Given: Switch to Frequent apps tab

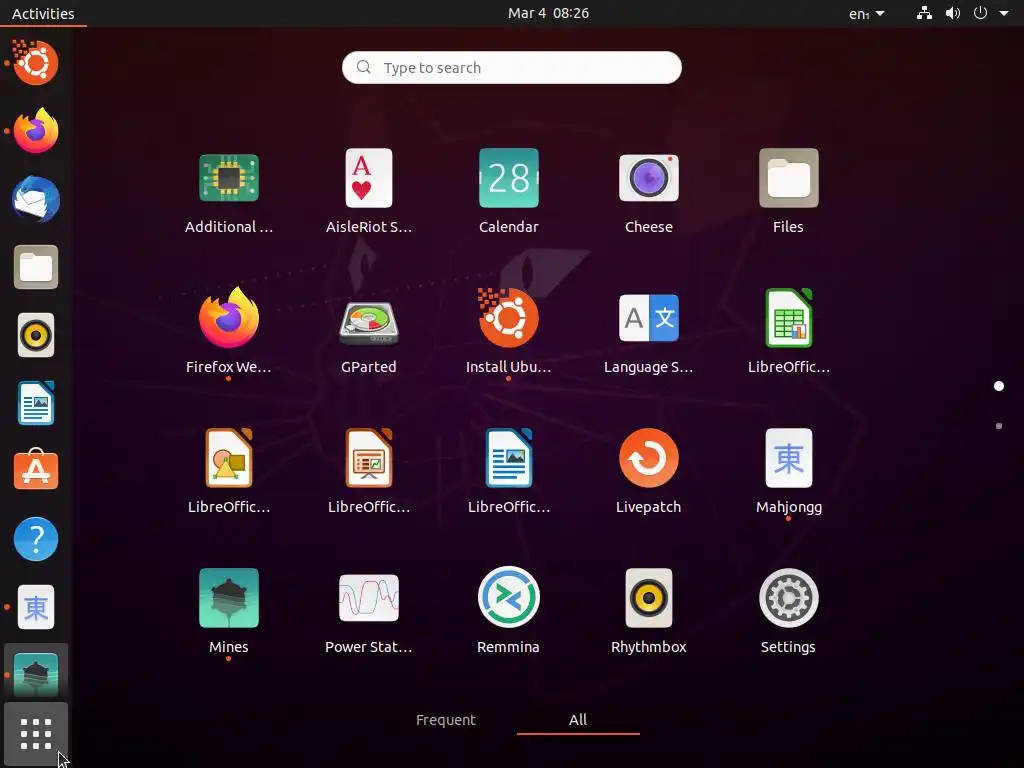Looking at the screenshot, I should [446, 720].
